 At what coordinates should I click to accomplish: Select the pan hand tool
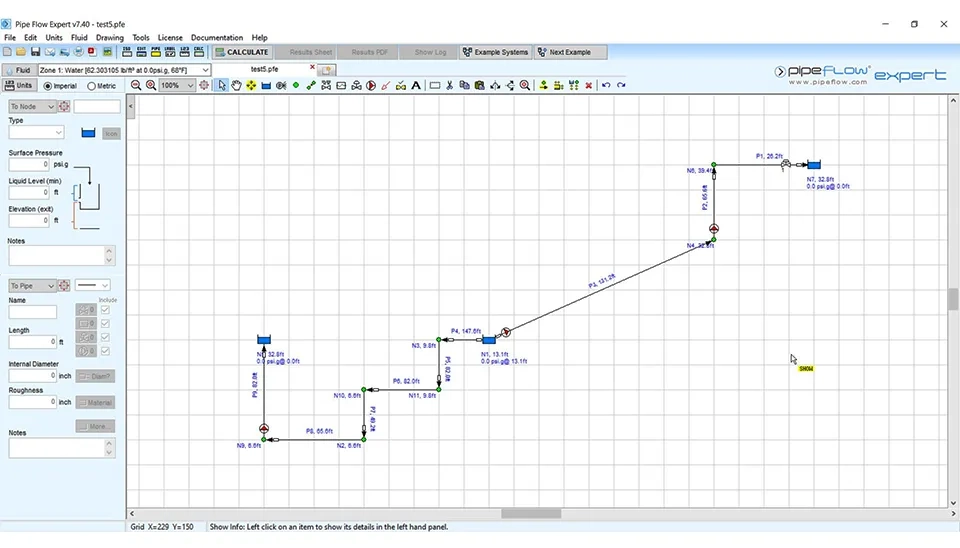coord(236,86)
